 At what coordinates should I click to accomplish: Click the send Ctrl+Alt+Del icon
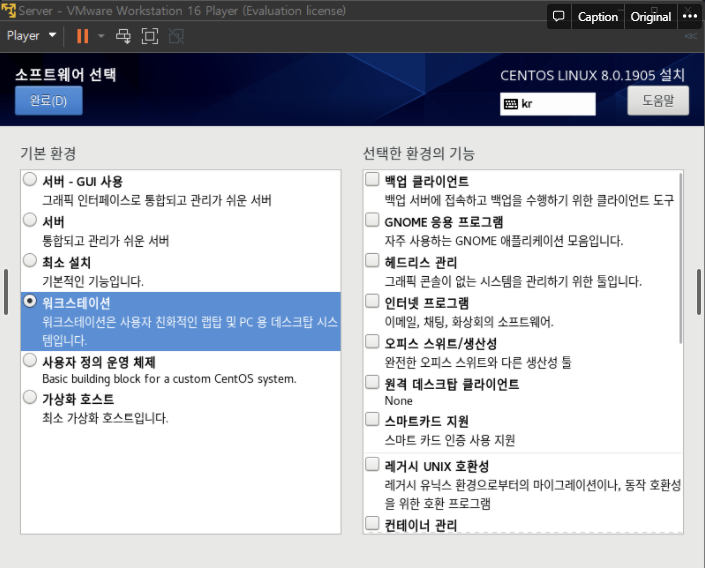click(x=123, y=36)
